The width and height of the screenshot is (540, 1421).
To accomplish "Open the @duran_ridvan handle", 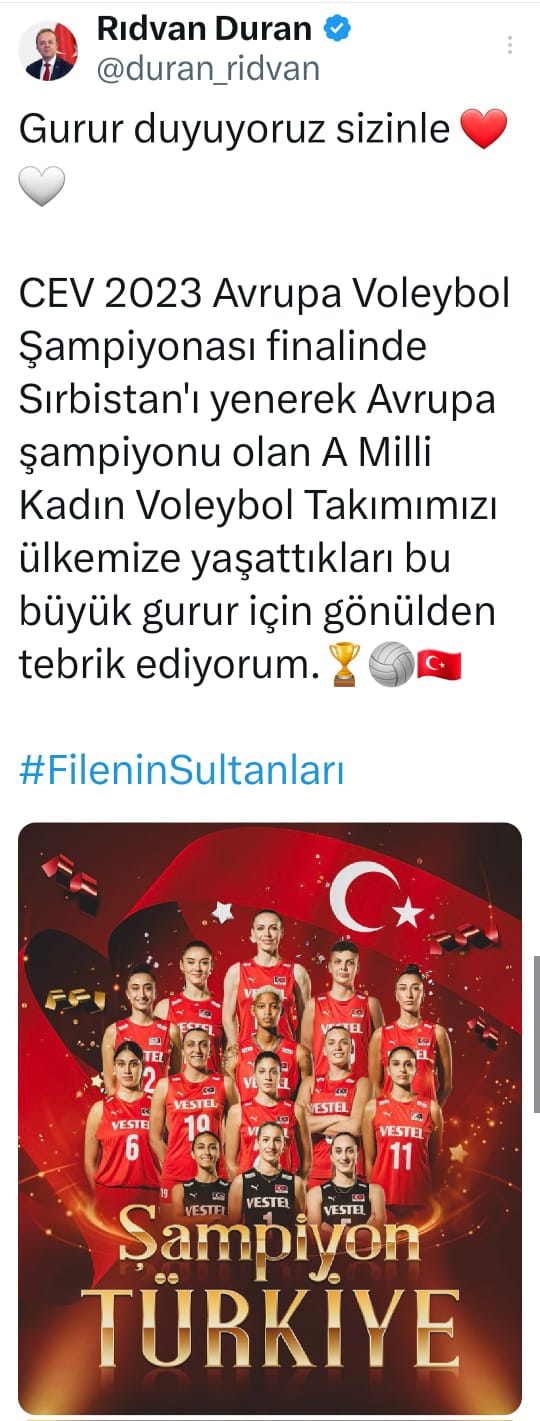I will click(208, 68).
